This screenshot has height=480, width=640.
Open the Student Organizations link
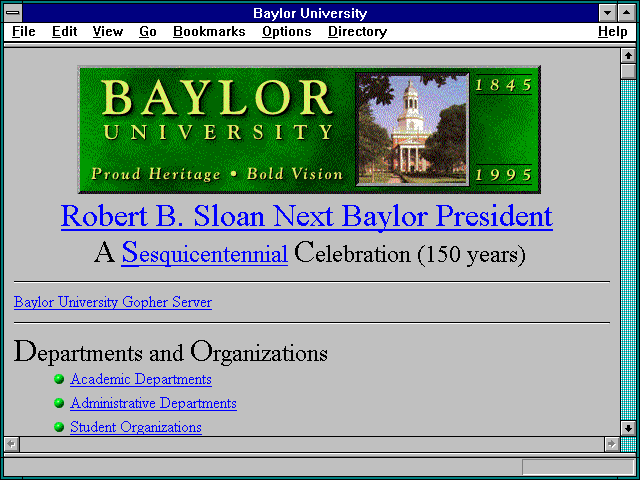pyautogui.click(x=136, y=427)
